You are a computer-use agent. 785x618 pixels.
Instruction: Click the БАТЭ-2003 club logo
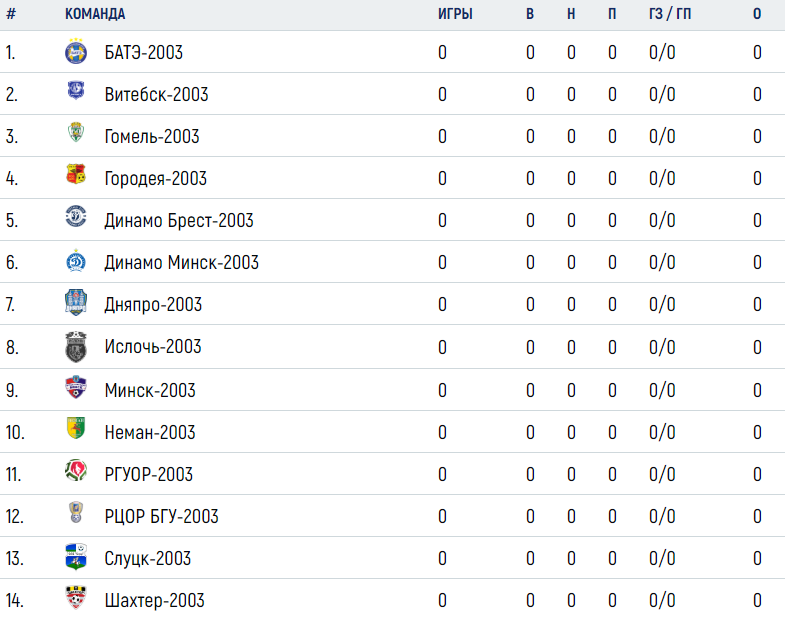point(76,52)
